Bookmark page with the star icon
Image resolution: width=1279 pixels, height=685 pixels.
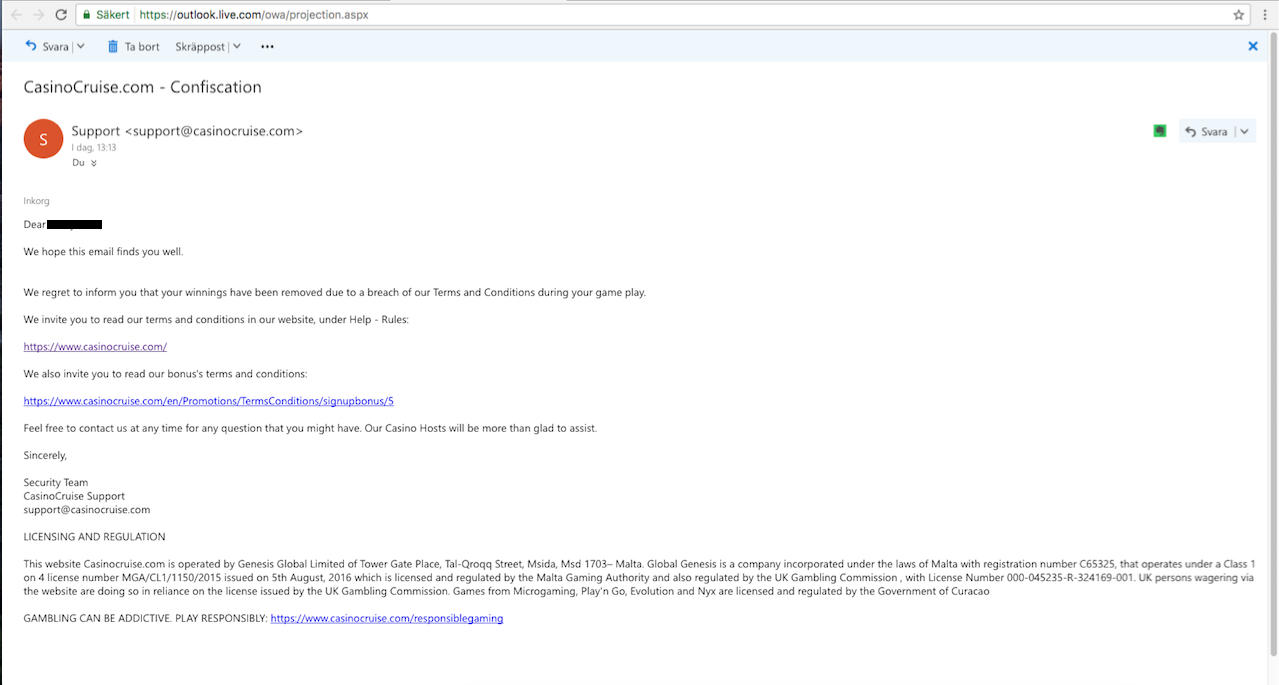1239,15
